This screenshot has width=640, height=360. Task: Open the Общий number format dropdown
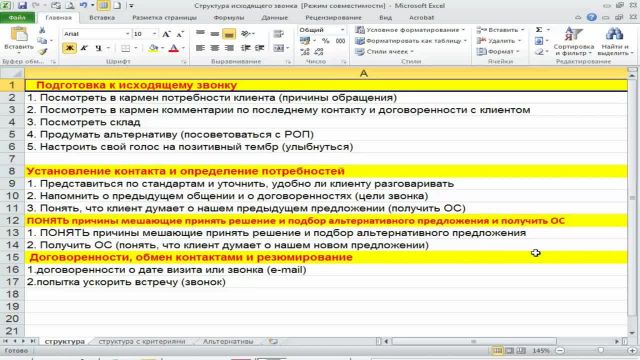(342, 30)
